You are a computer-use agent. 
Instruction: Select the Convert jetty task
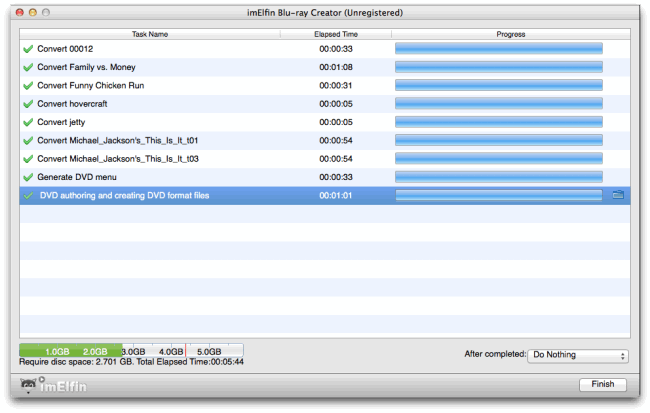pyautogui.click(x=325, y=122)
